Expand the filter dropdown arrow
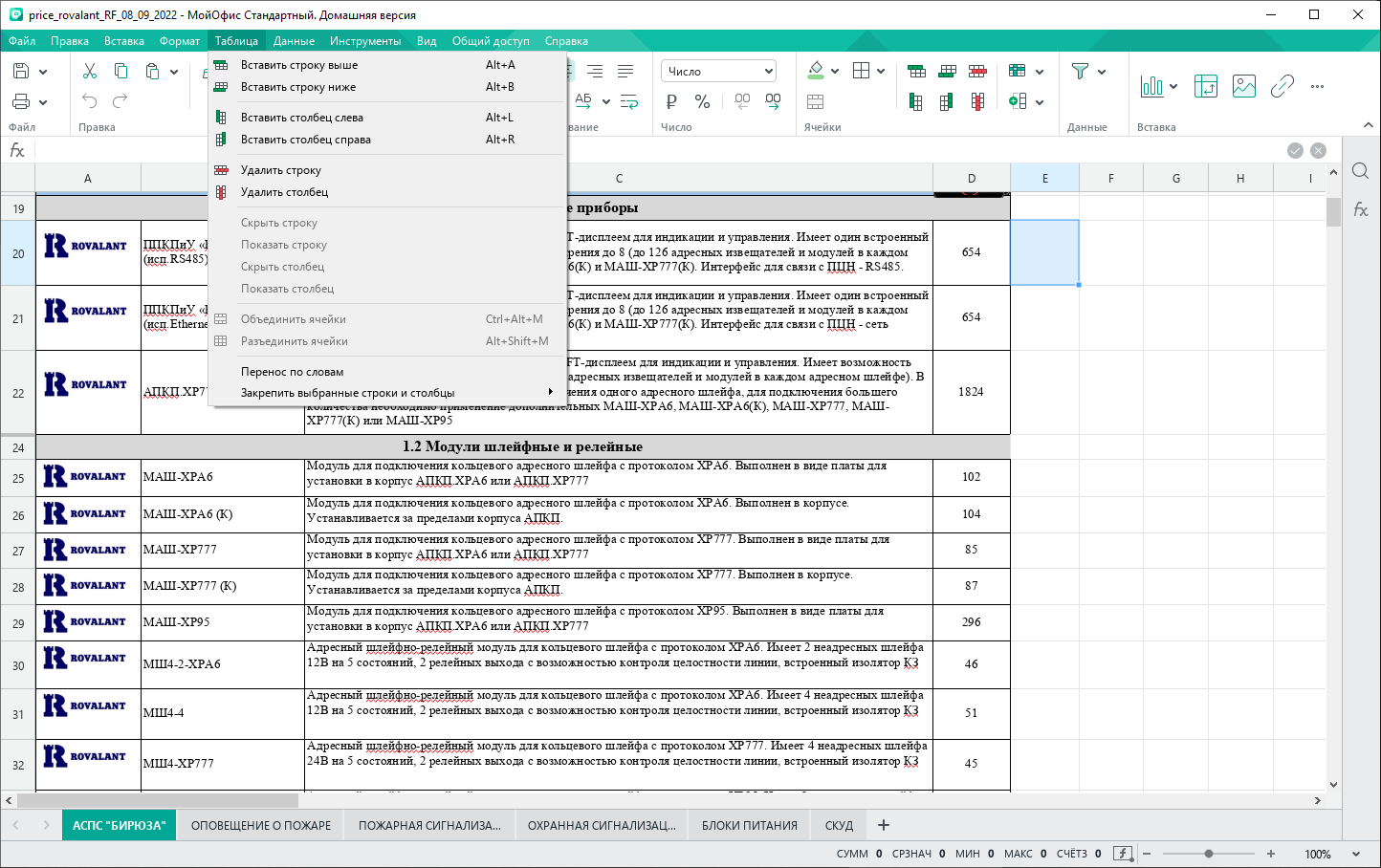This screenshot has height=868, width=1381. tap(1102, 72)
